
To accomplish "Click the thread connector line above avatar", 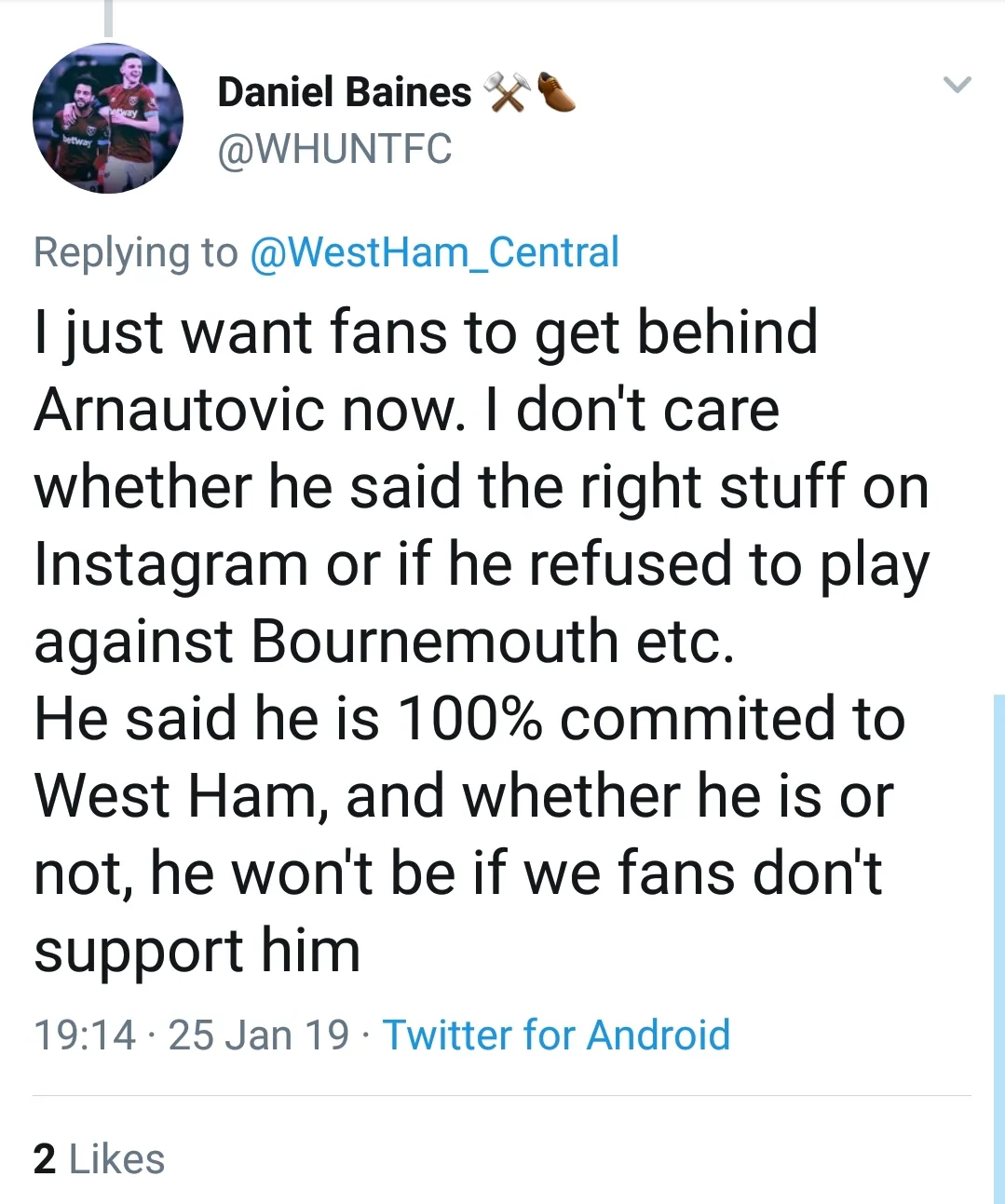I will (108, 19).
